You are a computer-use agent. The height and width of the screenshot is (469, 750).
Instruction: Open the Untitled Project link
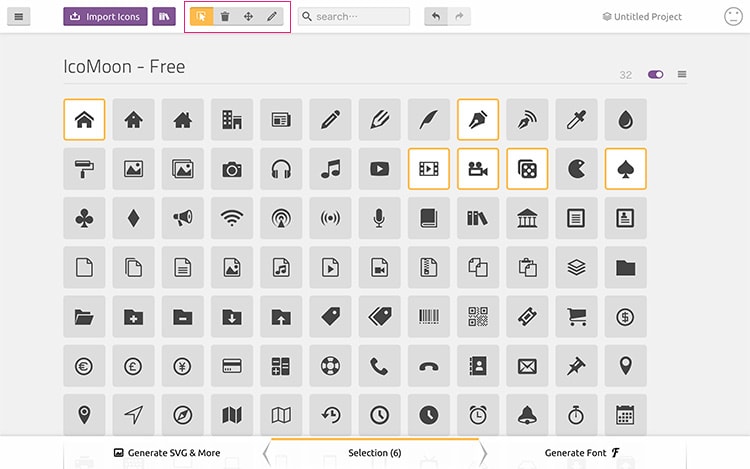pyautogui.click(x=642, y=17)
